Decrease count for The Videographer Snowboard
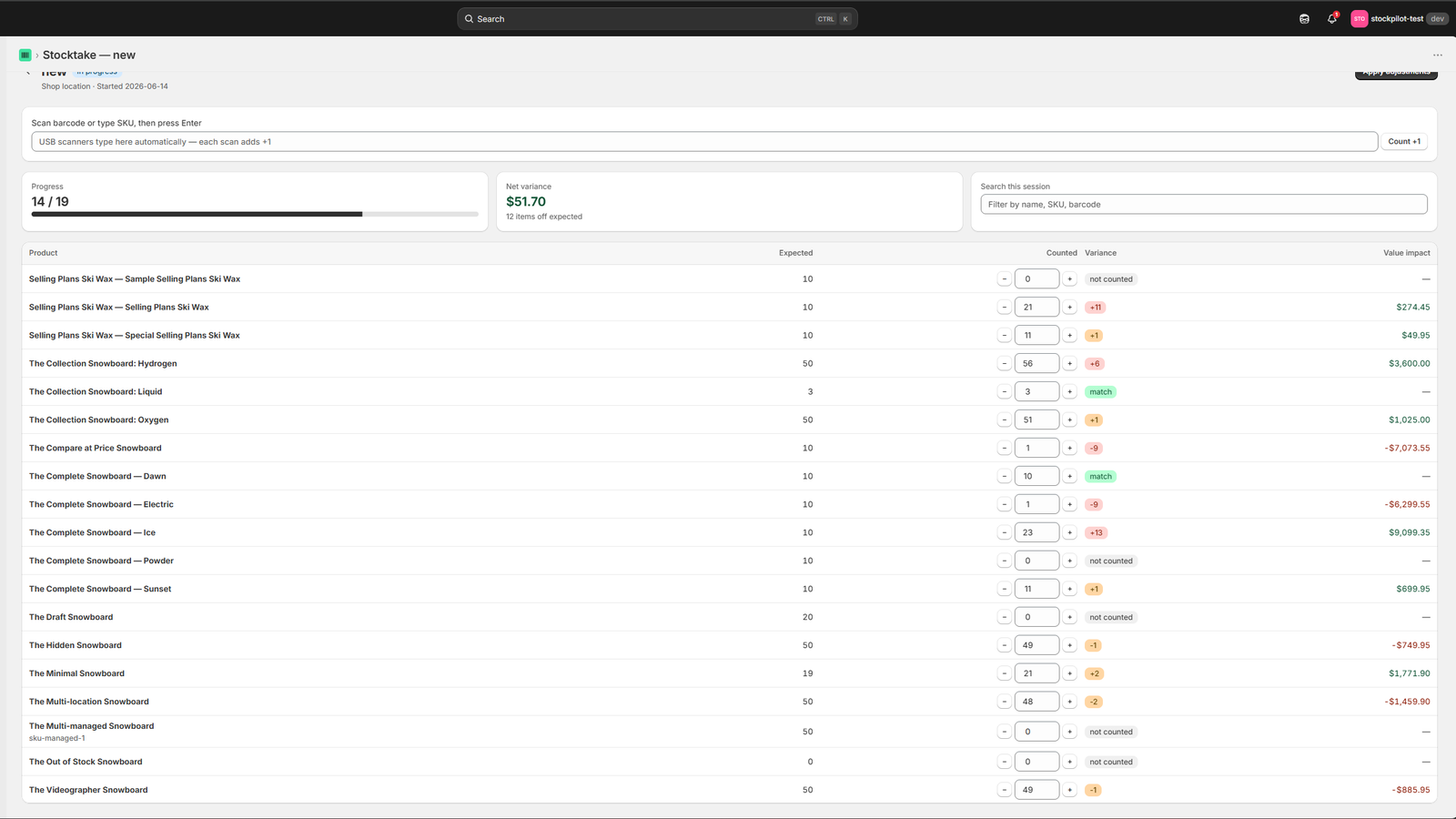The width and height of the screenshot is (1456, 819). (x=1004, y=790)
